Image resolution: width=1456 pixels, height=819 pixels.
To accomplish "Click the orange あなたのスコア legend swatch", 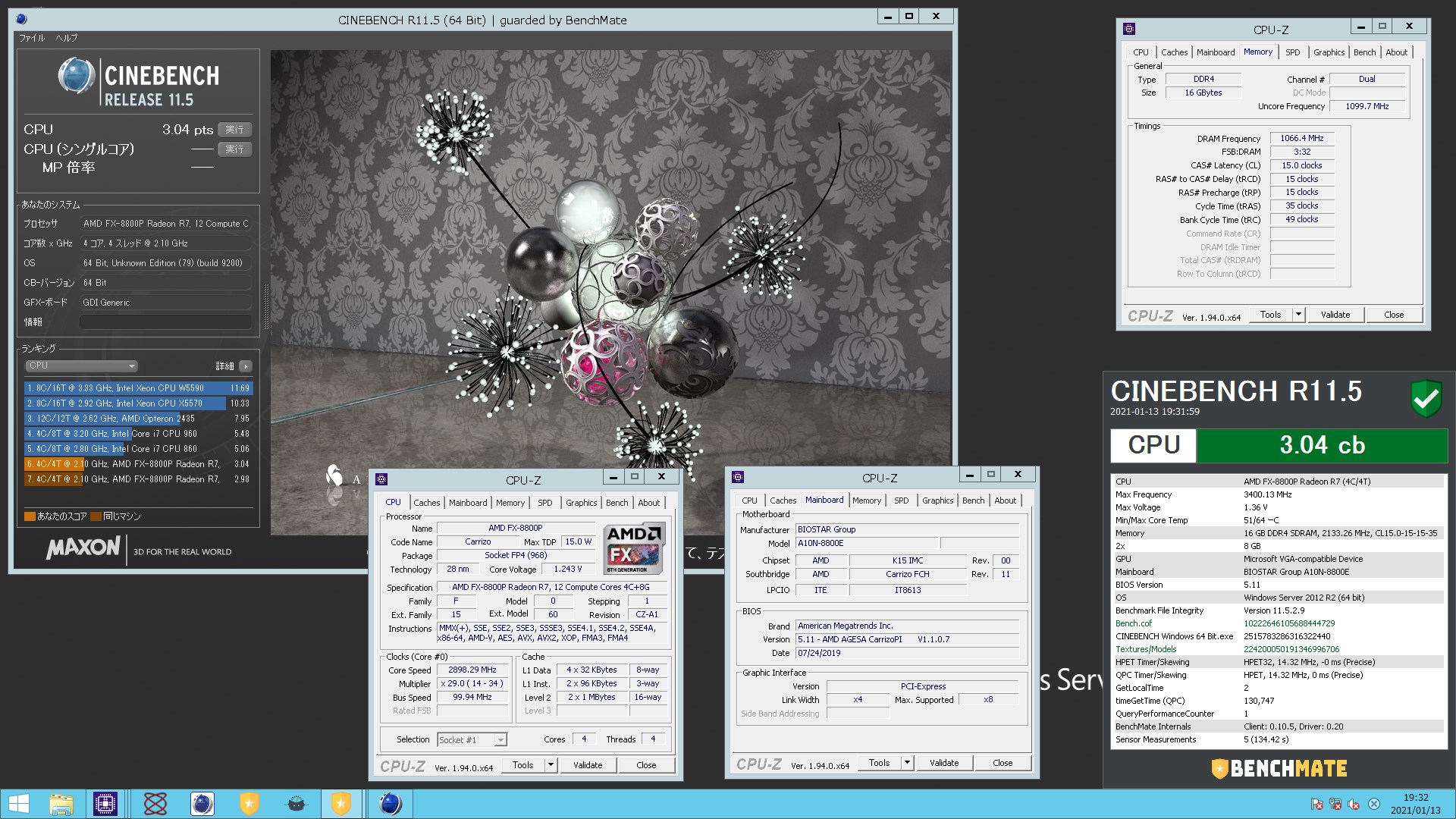I will pos(30,516).
